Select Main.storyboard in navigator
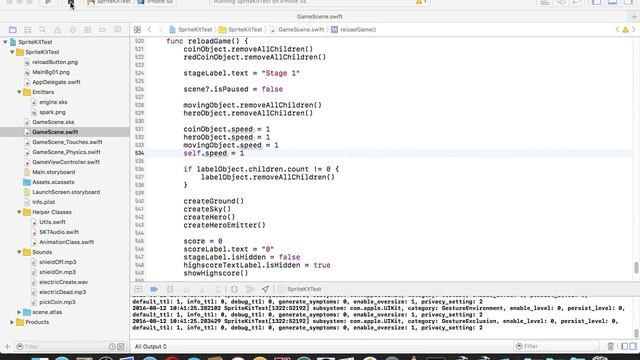The image size is (640, 360). (x=53, y=172)
